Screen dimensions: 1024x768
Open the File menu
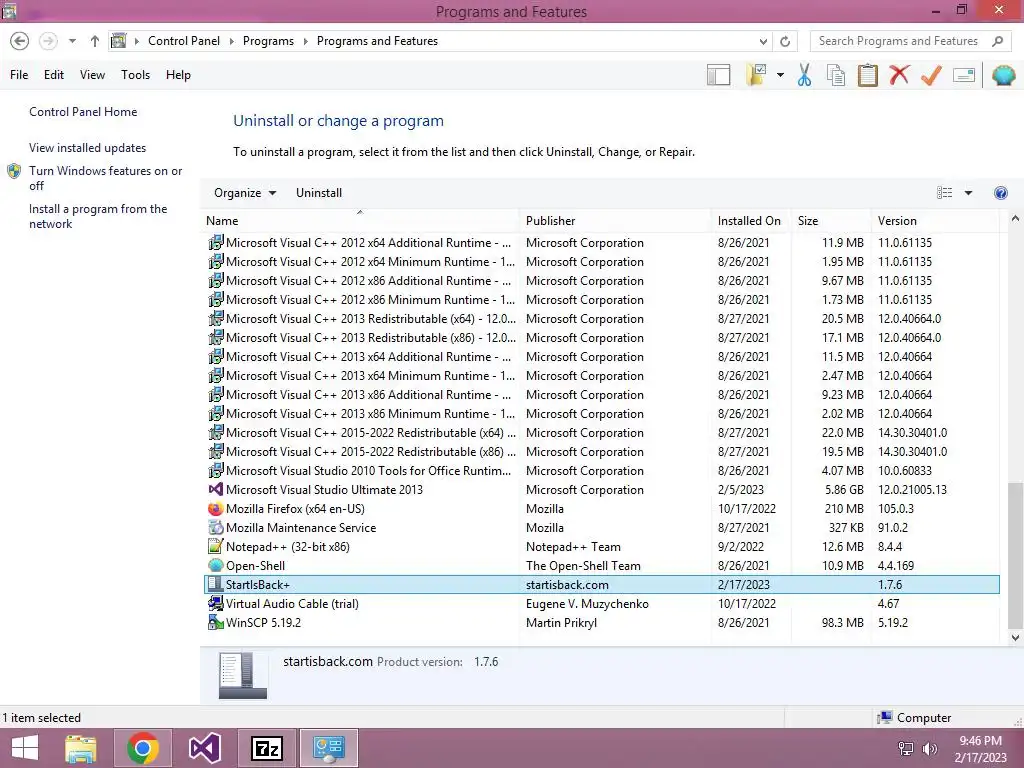(x=19, y=75)
